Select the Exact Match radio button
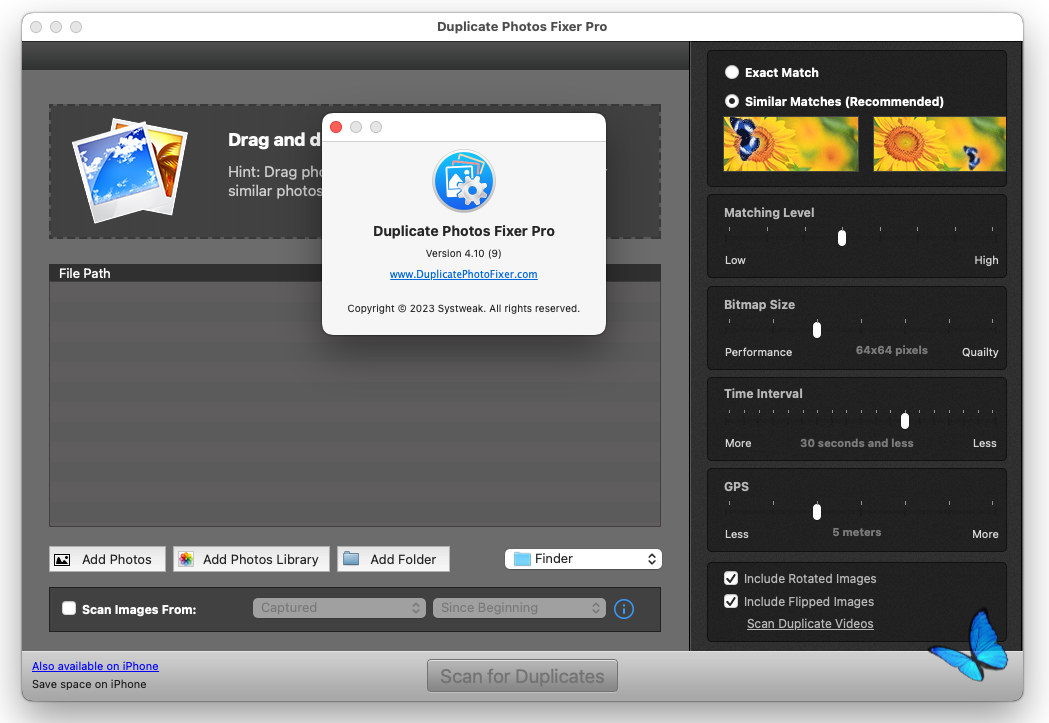The width and height of the screenshot is (1049, 723). point(732,72)
